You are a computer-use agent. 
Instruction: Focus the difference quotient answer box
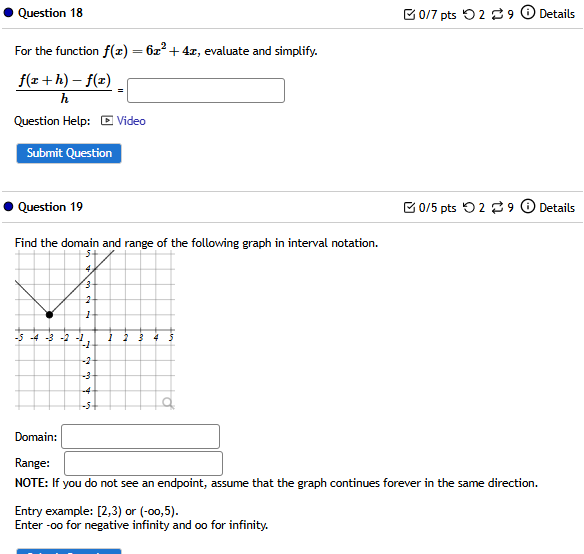[x=206, y=91]
